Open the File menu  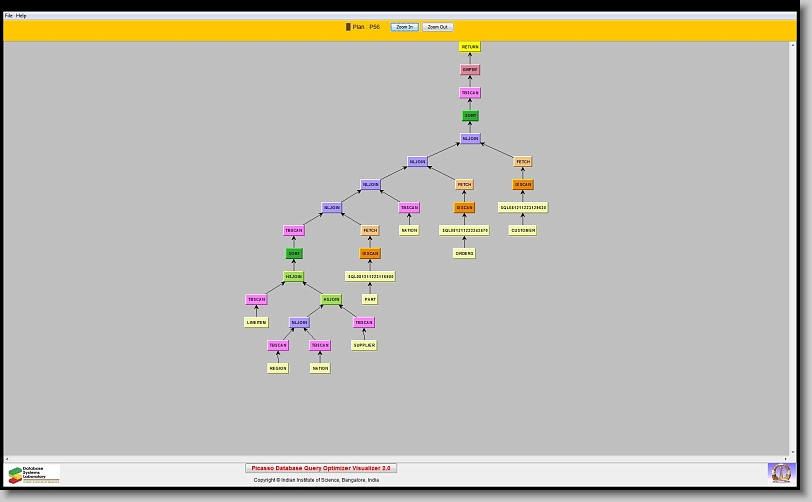pos(8,16)
